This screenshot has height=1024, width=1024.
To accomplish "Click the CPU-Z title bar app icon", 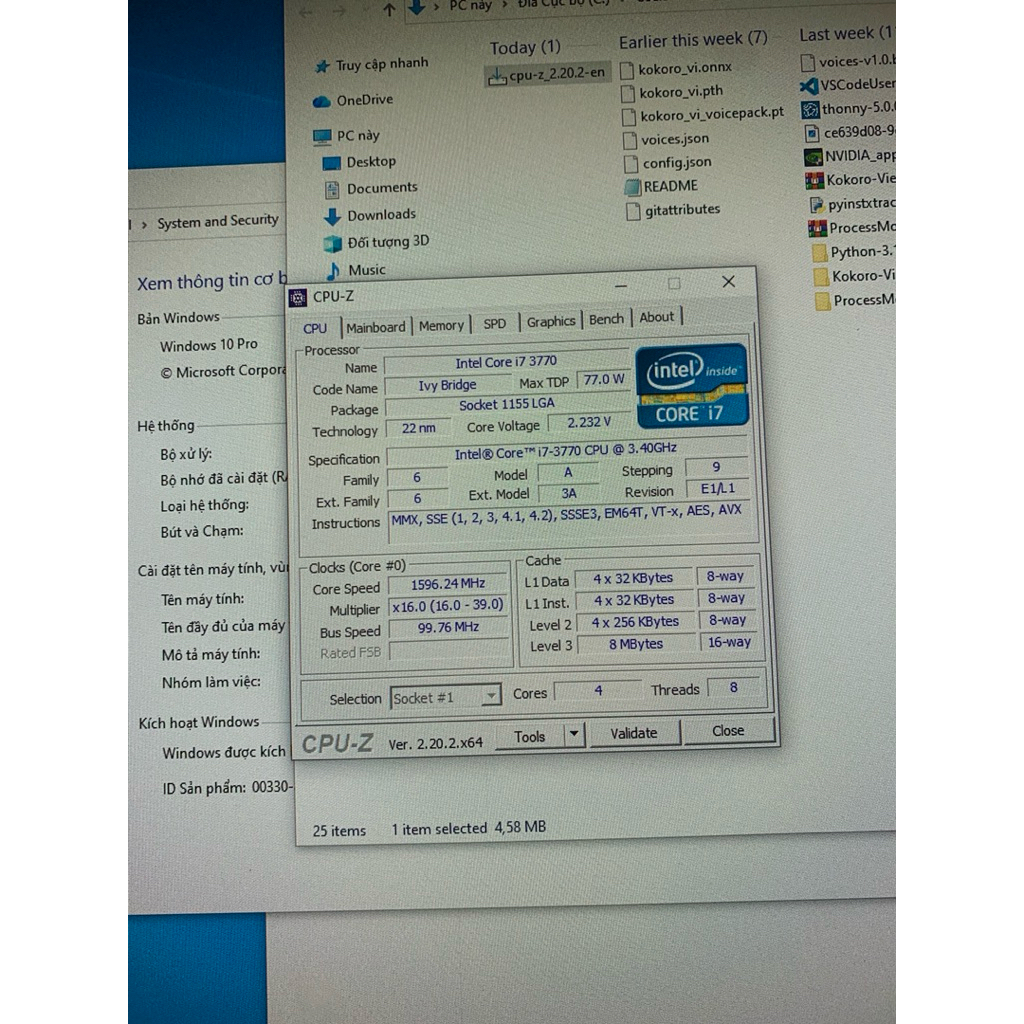I will coord(298,298).
